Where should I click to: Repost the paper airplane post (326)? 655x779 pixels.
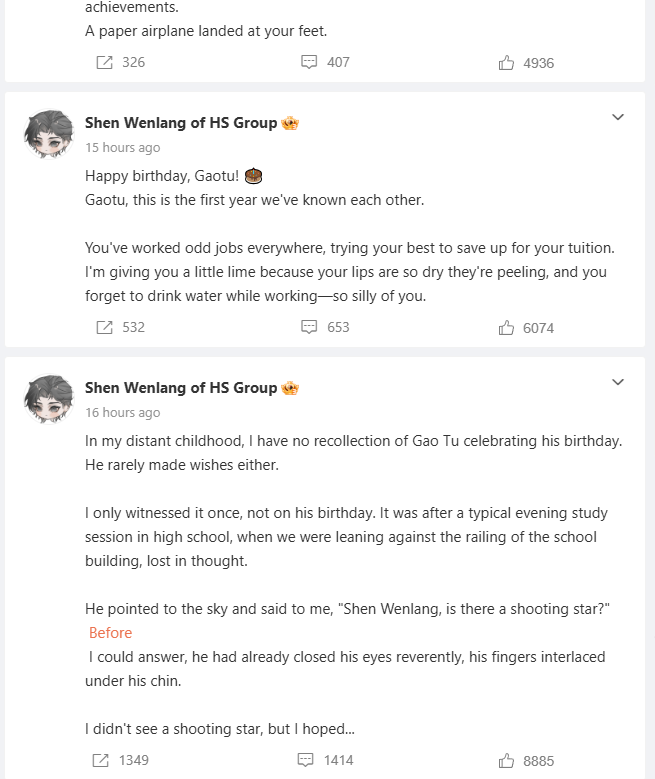point(120,63)
